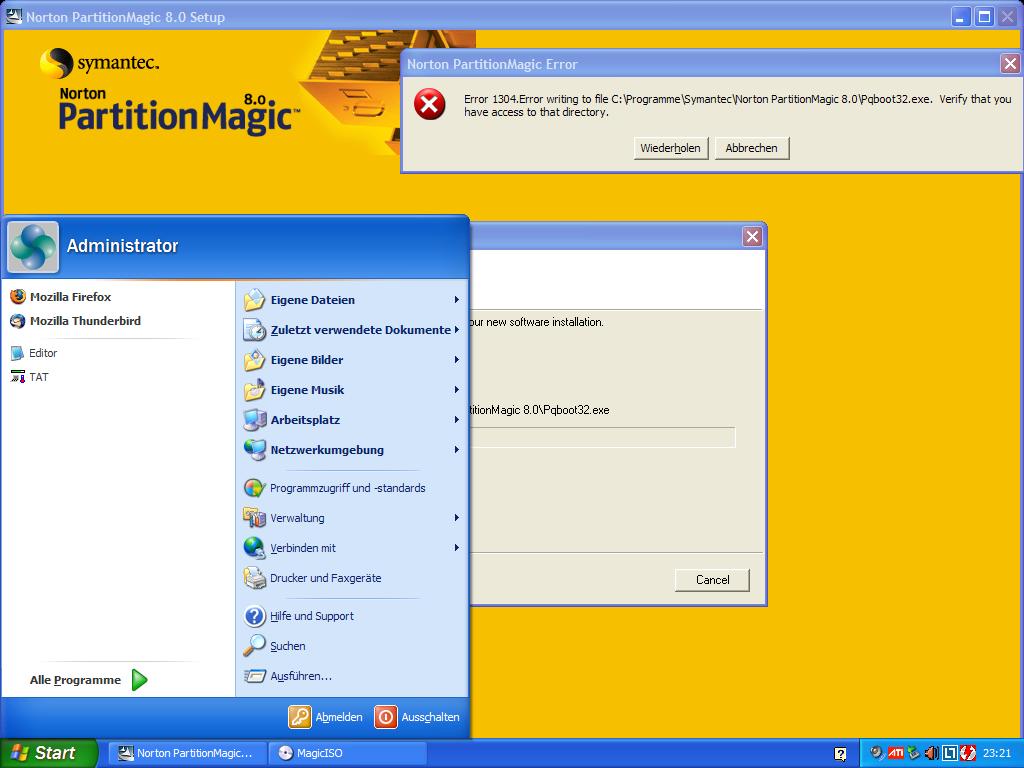
Task: Open the Ausführen run dialog
Action: pyautogui.click(x=352, y=676)
